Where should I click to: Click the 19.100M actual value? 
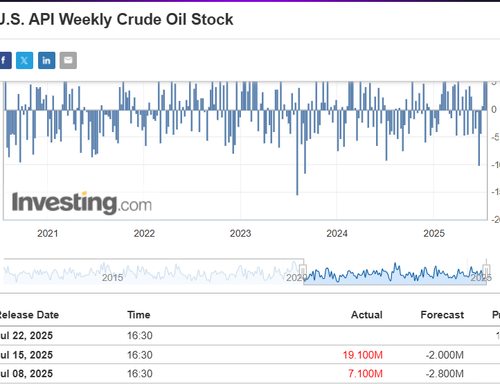pyautogui.click(x=363, y=355)
